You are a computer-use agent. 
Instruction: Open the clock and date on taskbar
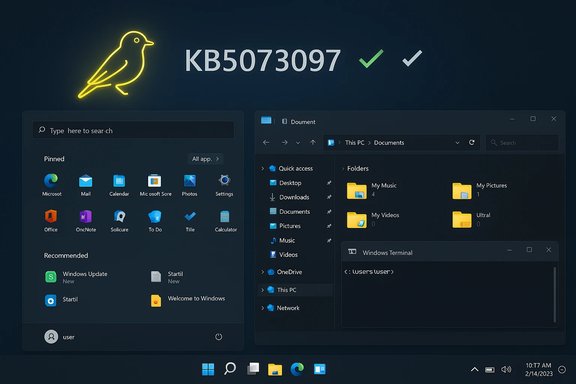point(538,369)
